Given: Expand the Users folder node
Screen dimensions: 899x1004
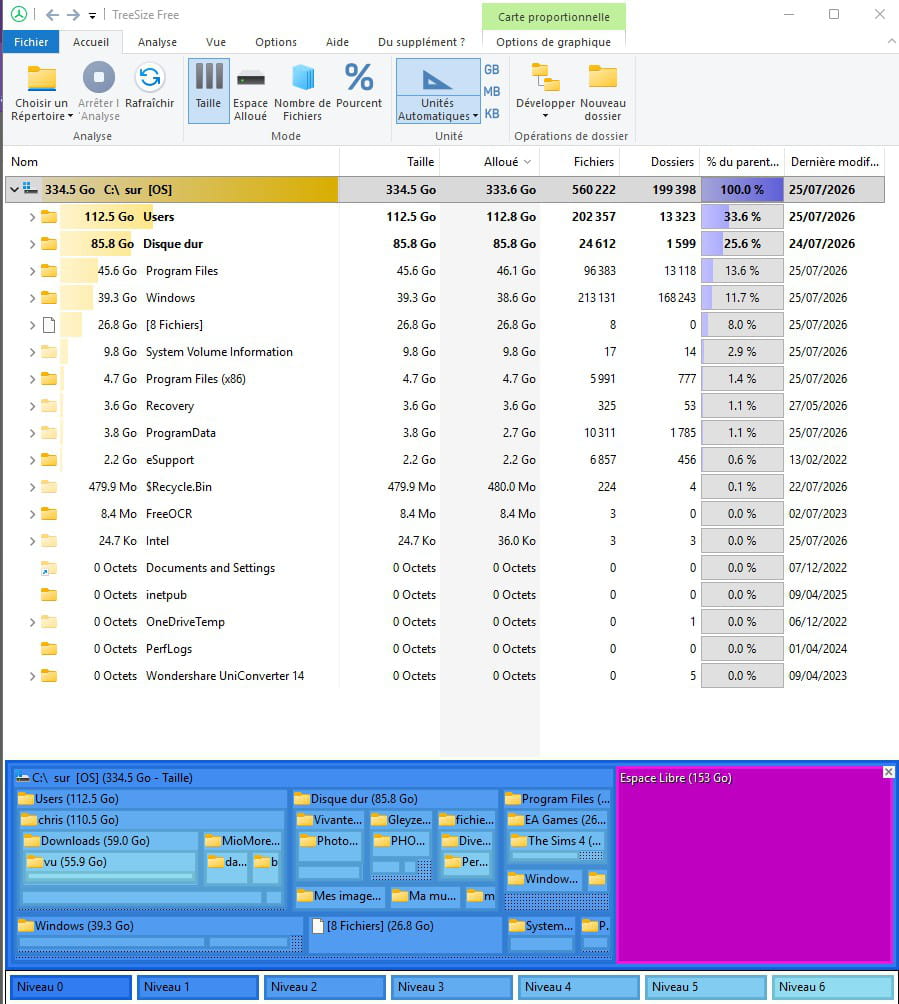Looking at the screenshot, I should pos(32,217).
